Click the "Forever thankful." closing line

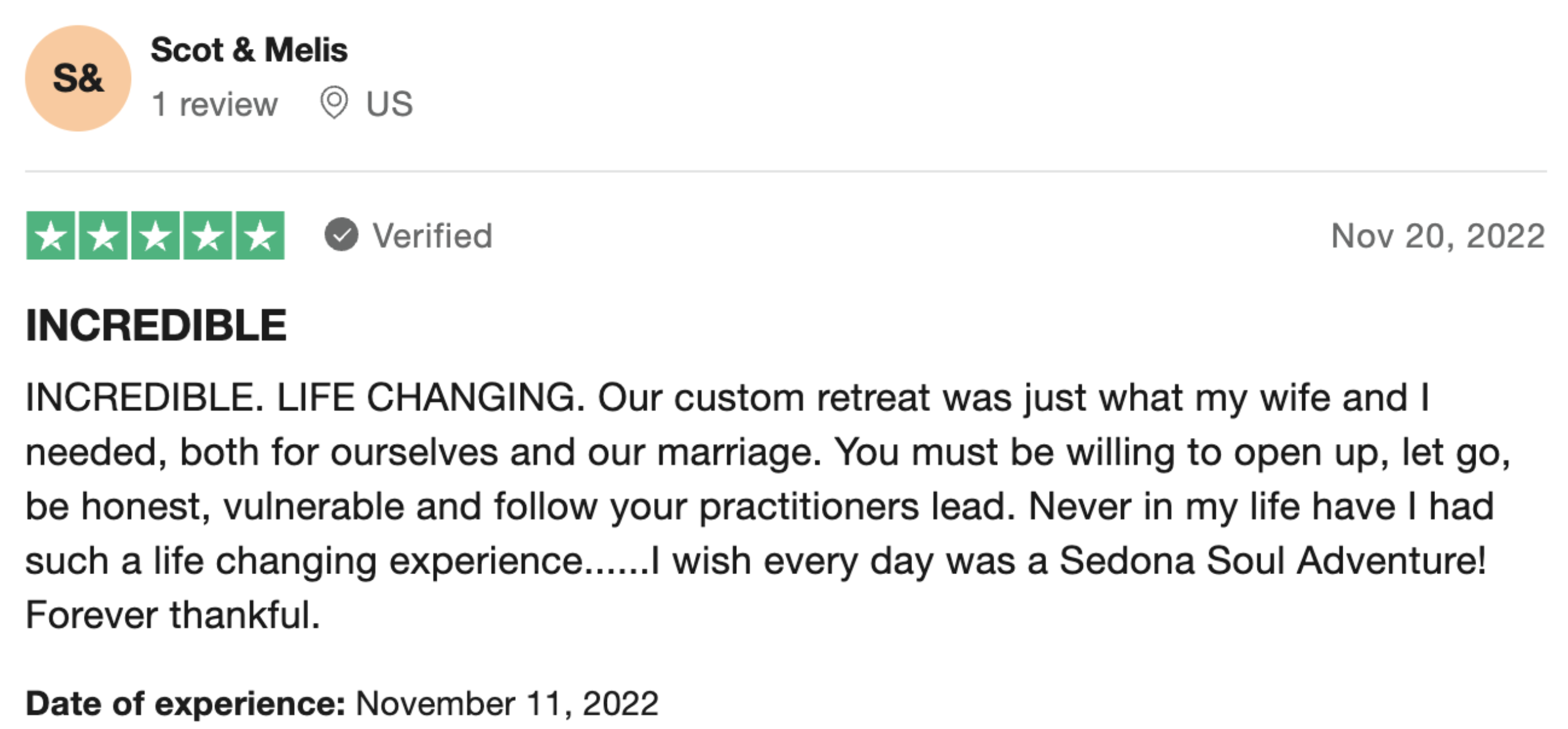pyautogui.click(x=173, y=615)
